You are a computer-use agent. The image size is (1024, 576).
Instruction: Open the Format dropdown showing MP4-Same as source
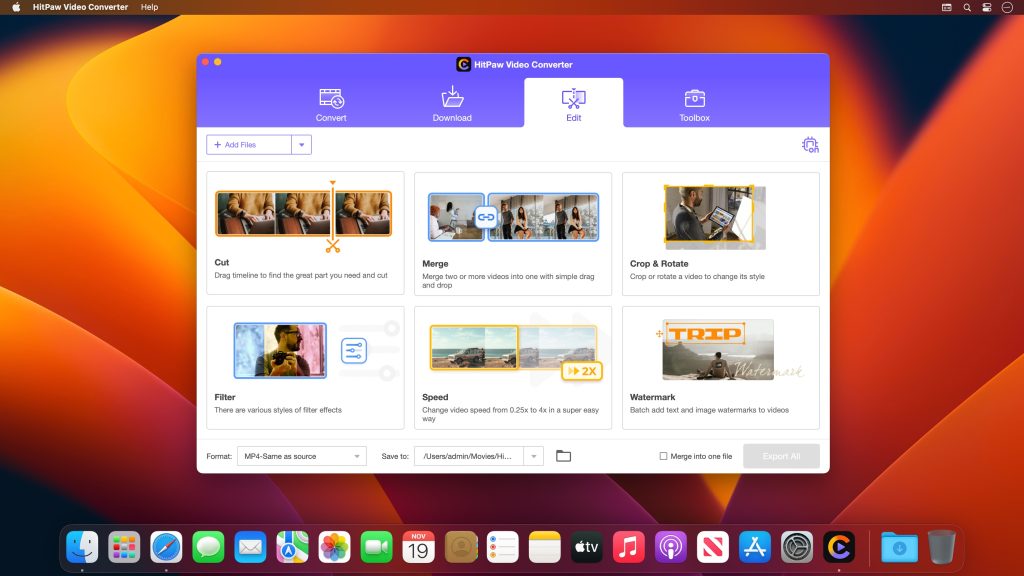pos(300,455)
